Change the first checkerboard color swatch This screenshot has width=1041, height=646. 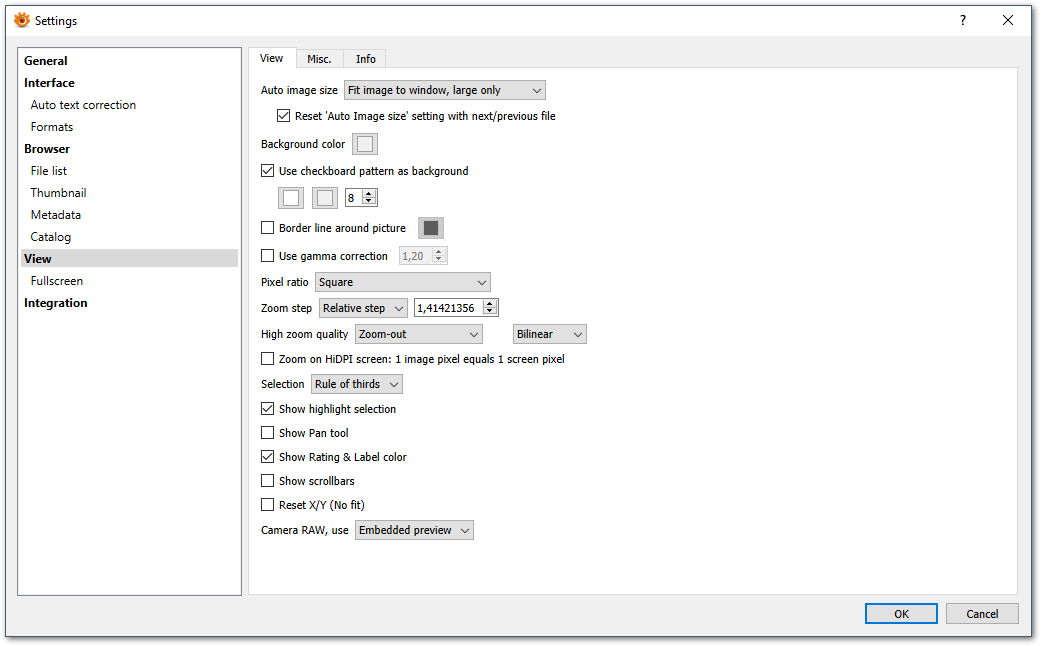pos(291,198)
